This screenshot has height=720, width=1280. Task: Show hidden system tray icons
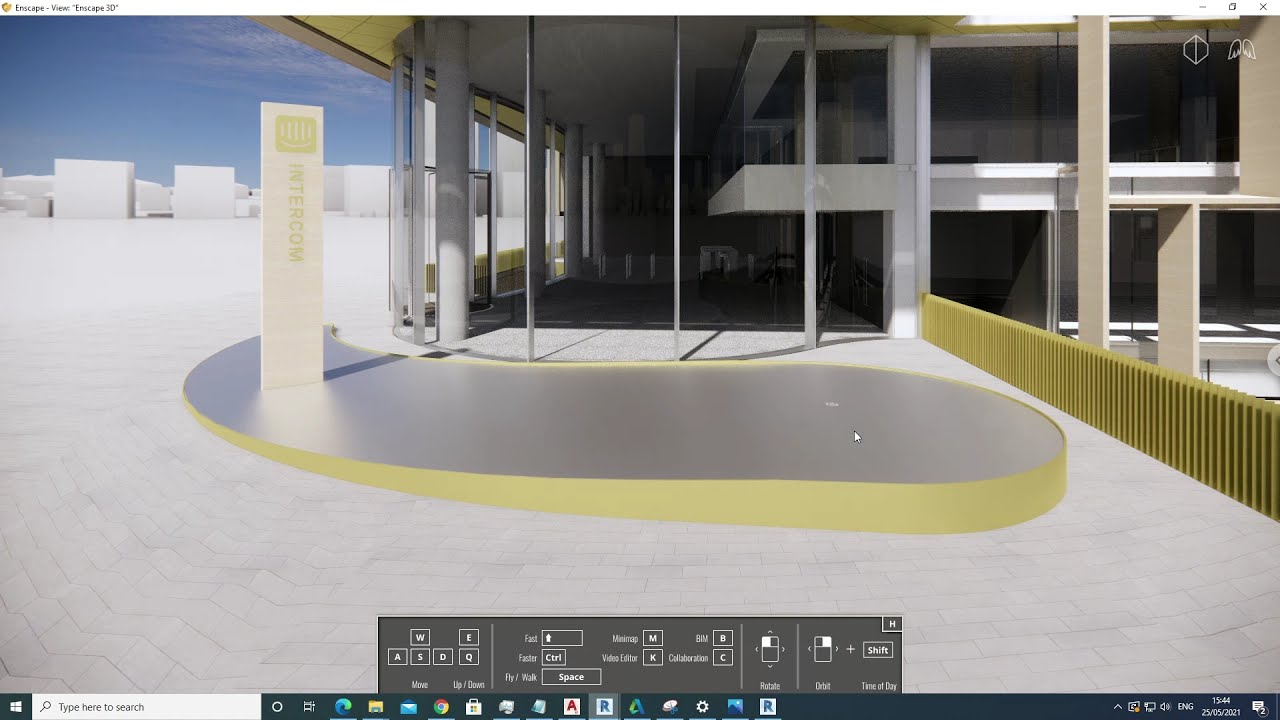click(x=1118, y=707)
